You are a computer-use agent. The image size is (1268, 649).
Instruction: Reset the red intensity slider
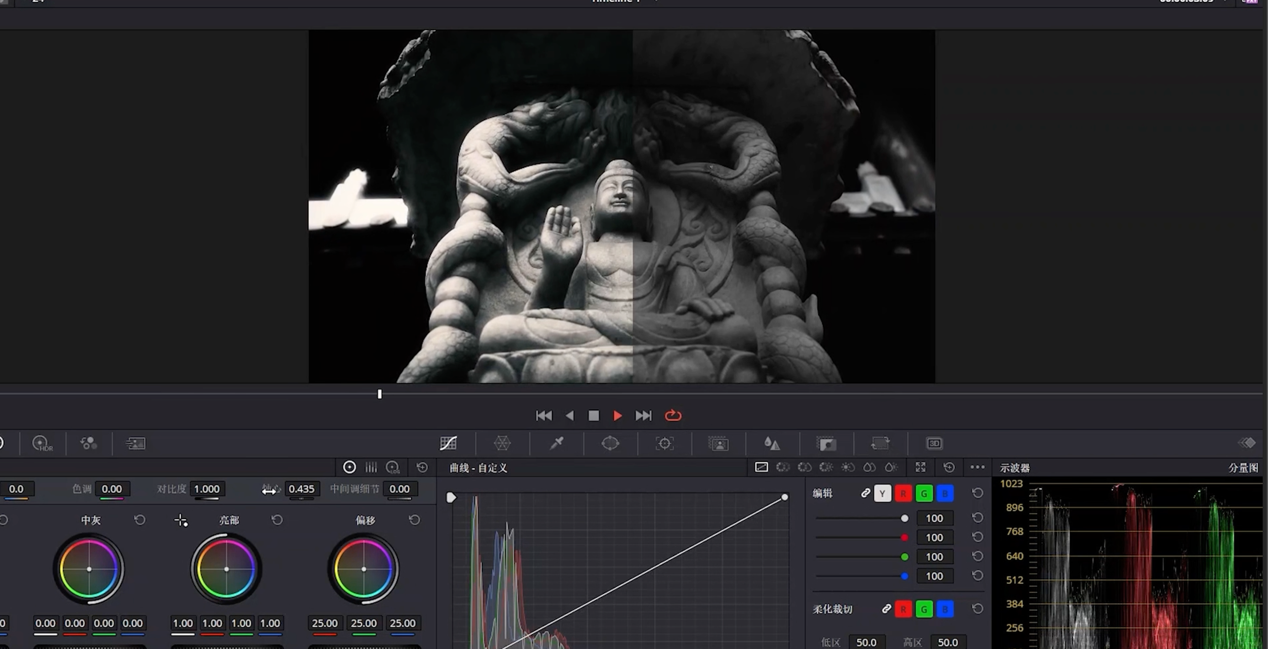pos(977,537)
